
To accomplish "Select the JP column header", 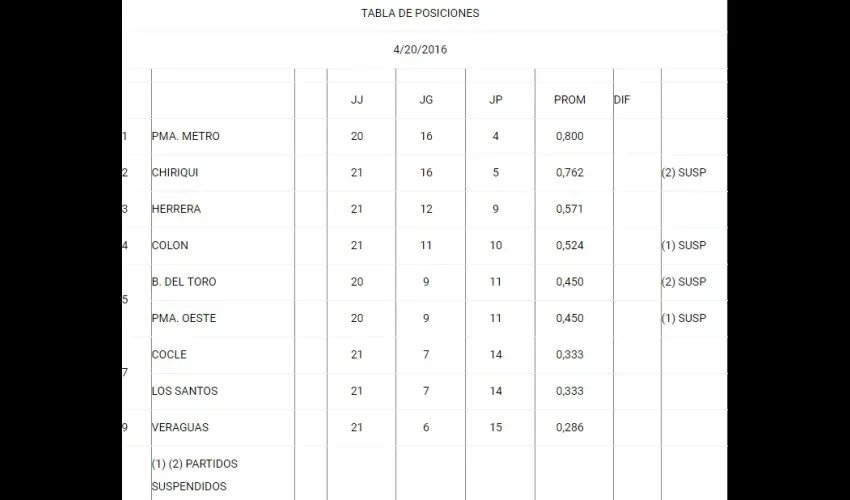I will point(496,100).
